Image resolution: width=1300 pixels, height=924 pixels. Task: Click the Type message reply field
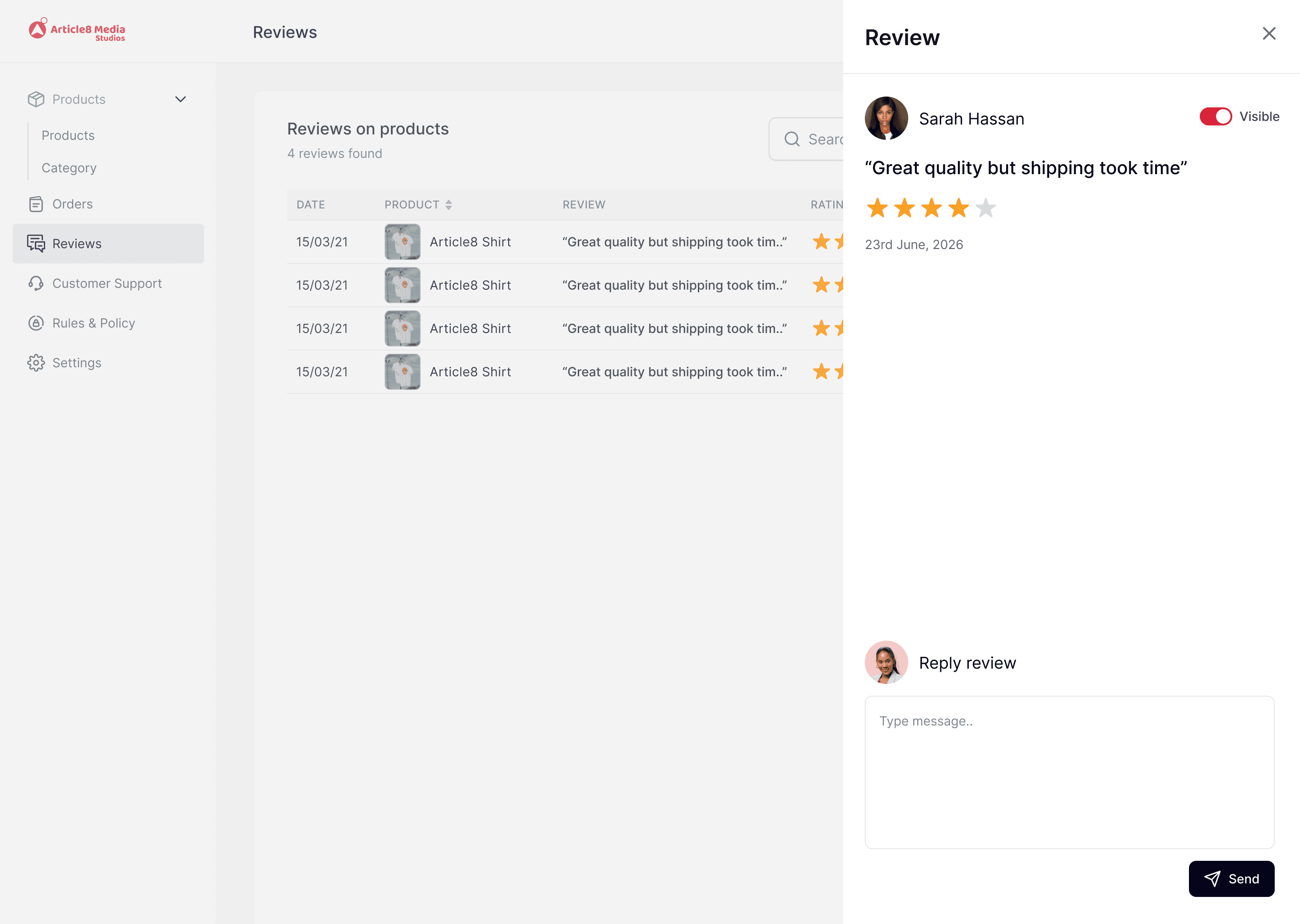click(1069, 772)
